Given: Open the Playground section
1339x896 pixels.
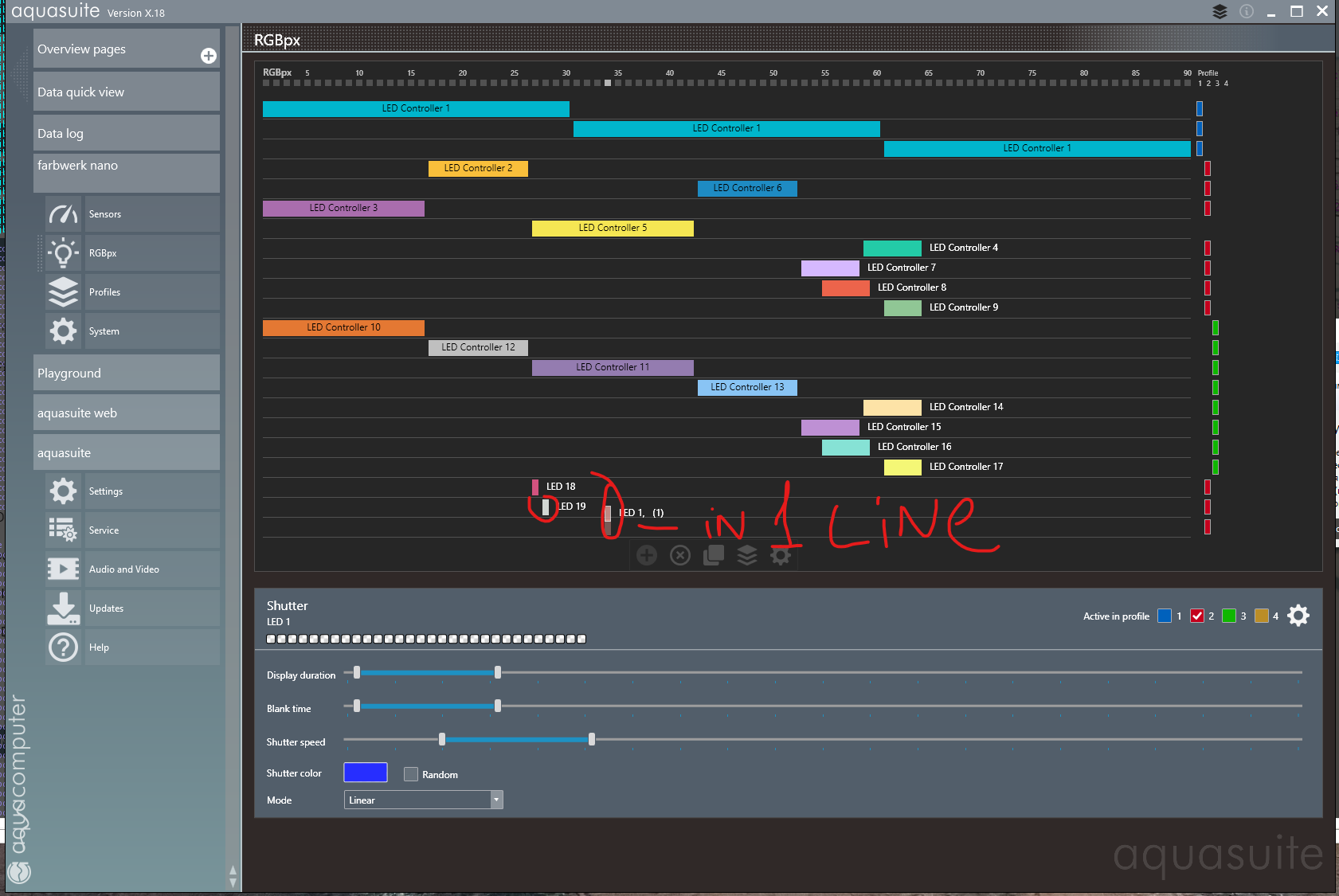Looking at the screenshot, I should pyautogui.click(x=127, y=373).
